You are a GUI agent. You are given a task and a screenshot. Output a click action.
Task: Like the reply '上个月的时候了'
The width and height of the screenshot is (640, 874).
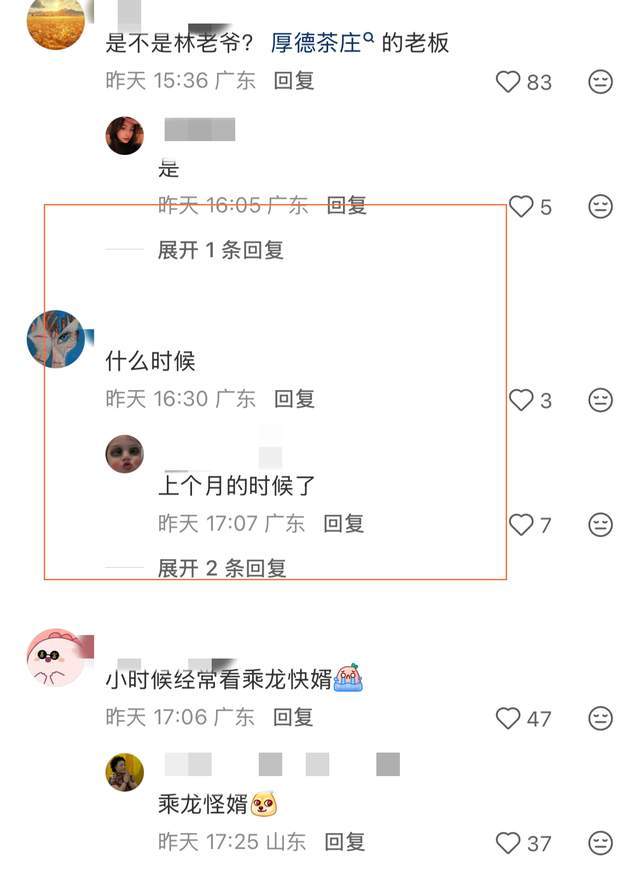point(521,525)
